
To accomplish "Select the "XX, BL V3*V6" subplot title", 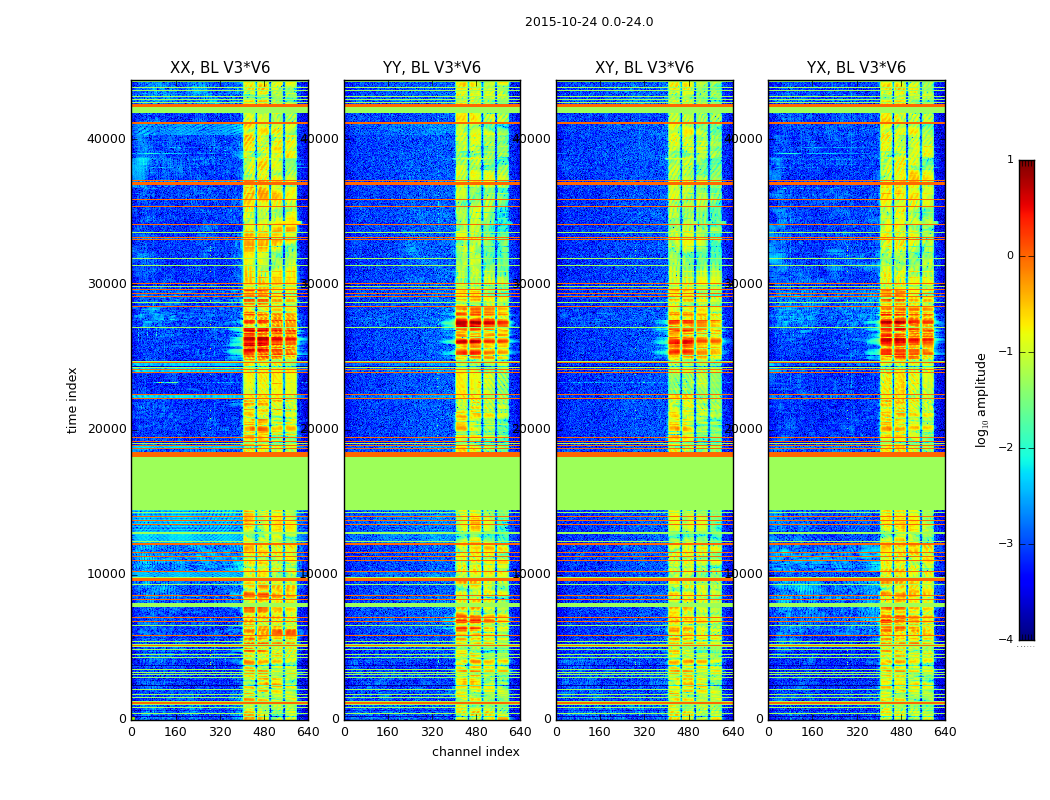I will (220, 68).
